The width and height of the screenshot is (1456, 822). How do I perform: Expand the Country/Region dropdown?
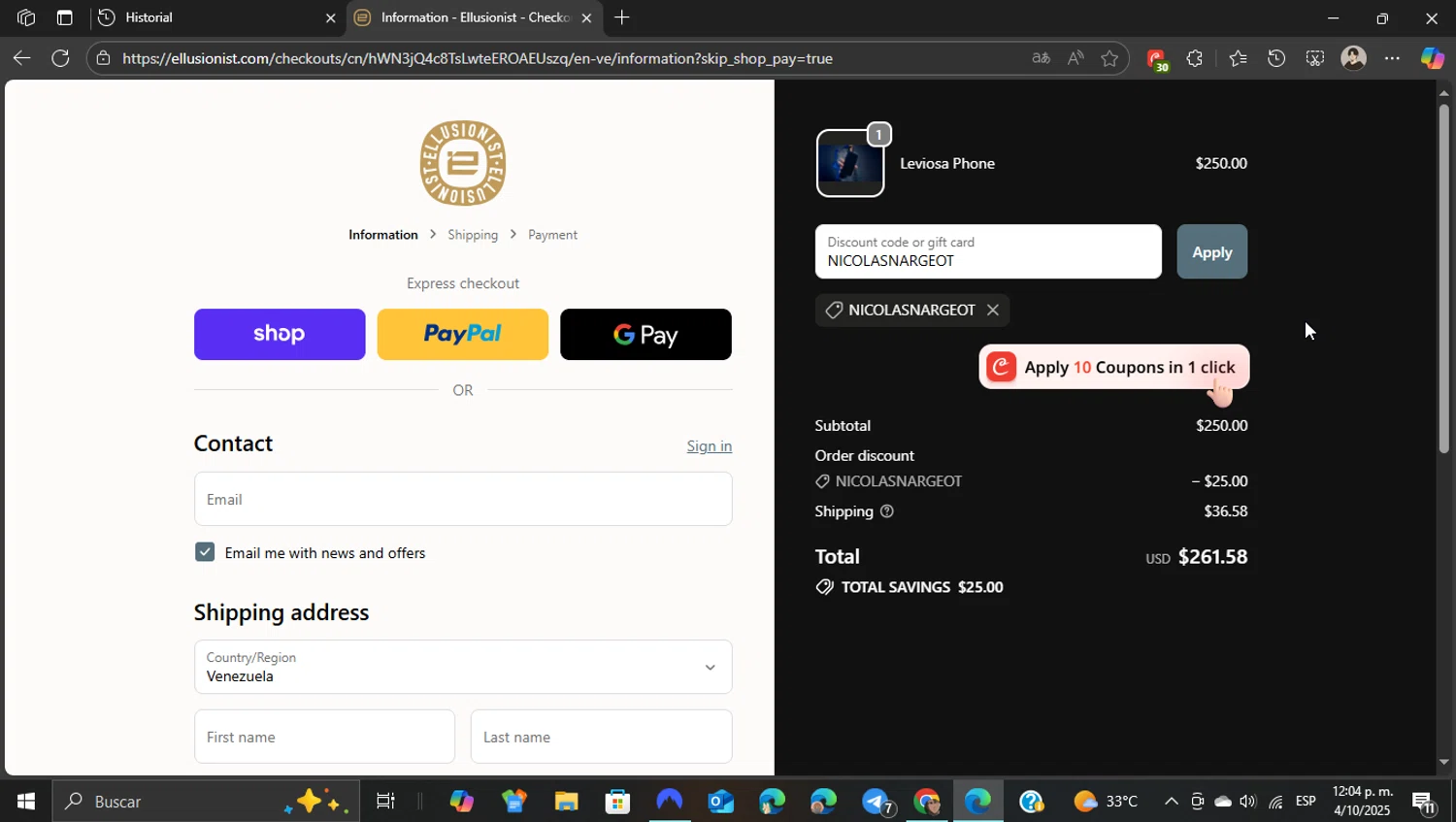click(x=463, y=667)
